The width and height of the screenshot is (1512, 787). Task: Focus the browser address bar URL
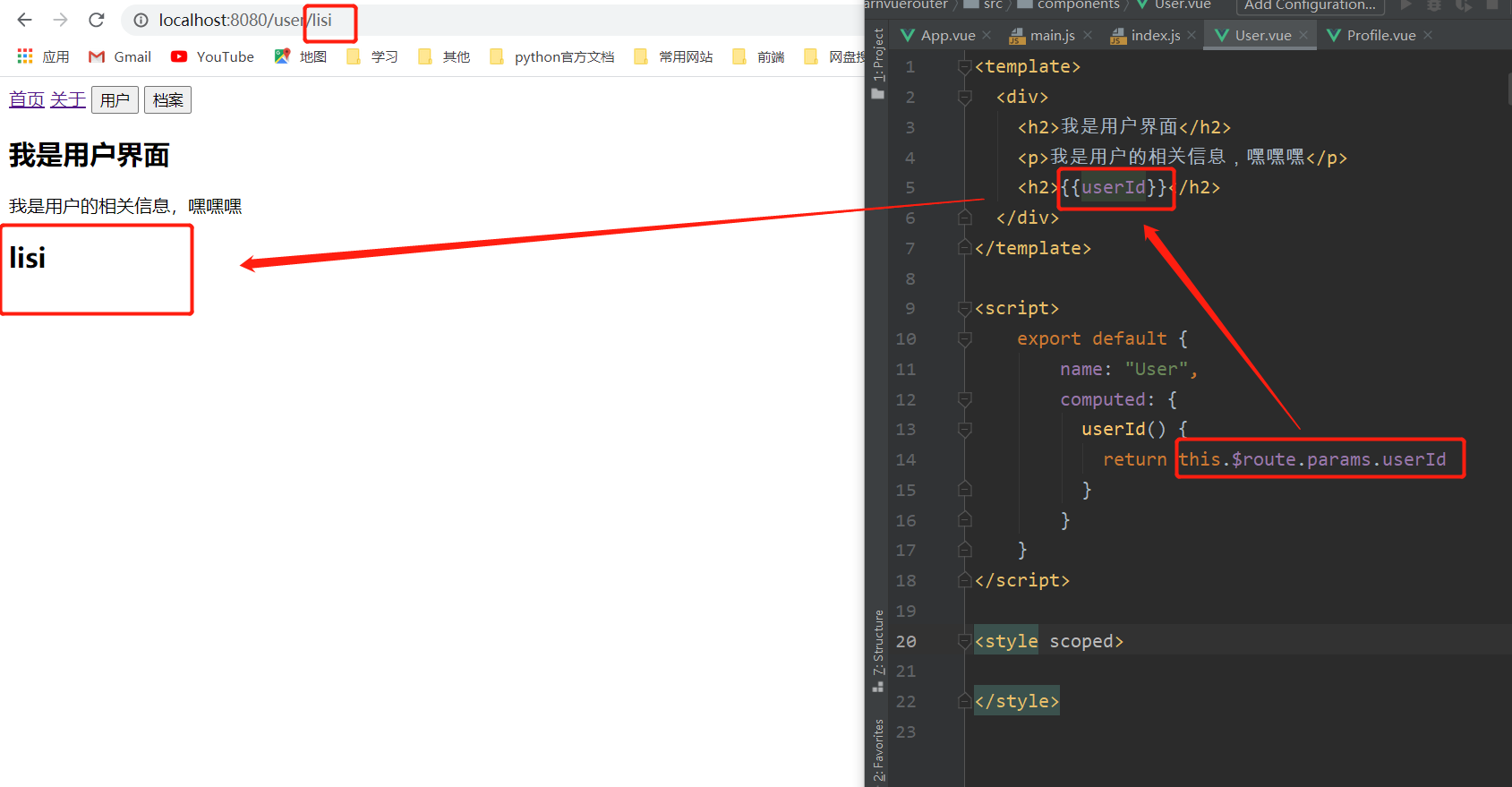[245, 20]
